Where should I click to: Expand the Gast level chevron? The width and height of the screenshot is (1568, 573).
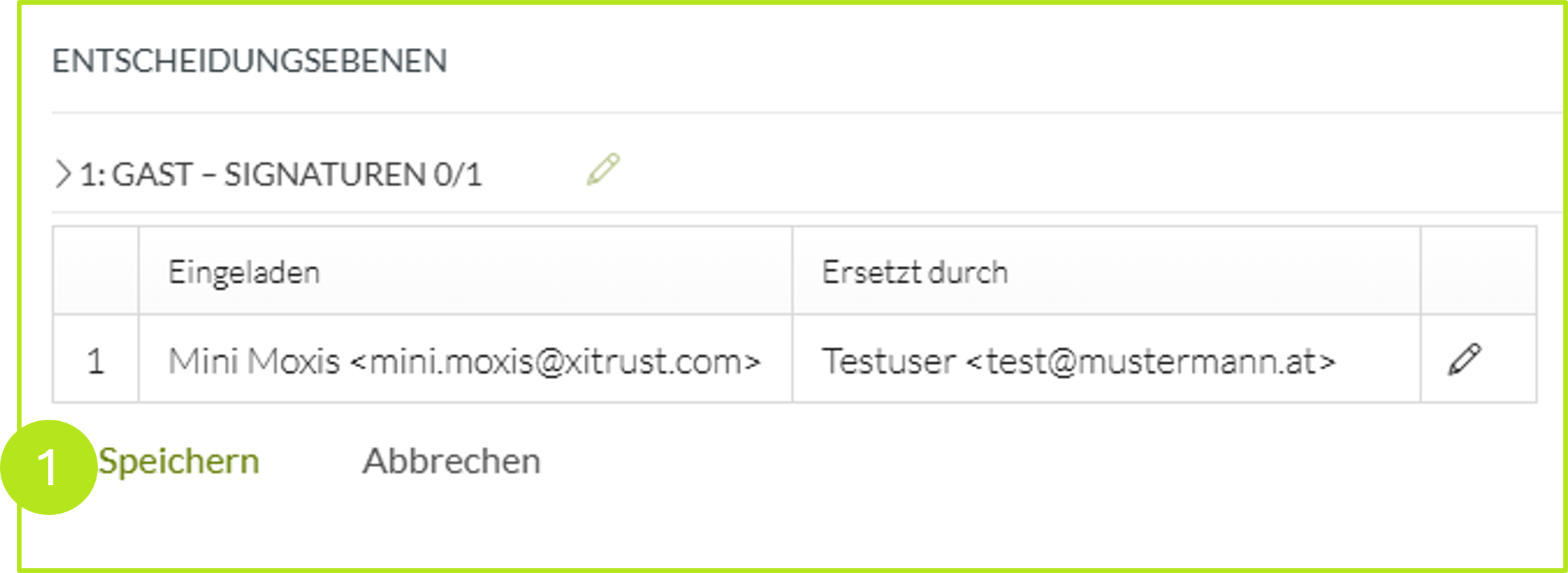coord(63,174)
